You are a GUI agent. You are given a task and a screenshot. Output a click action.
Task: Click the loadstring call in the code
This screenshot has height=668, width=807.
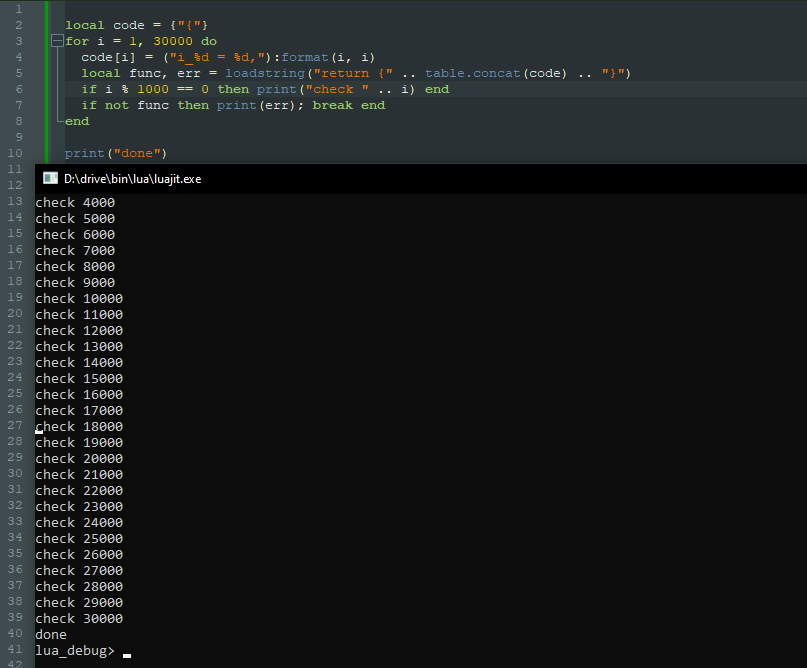(265, 73)
